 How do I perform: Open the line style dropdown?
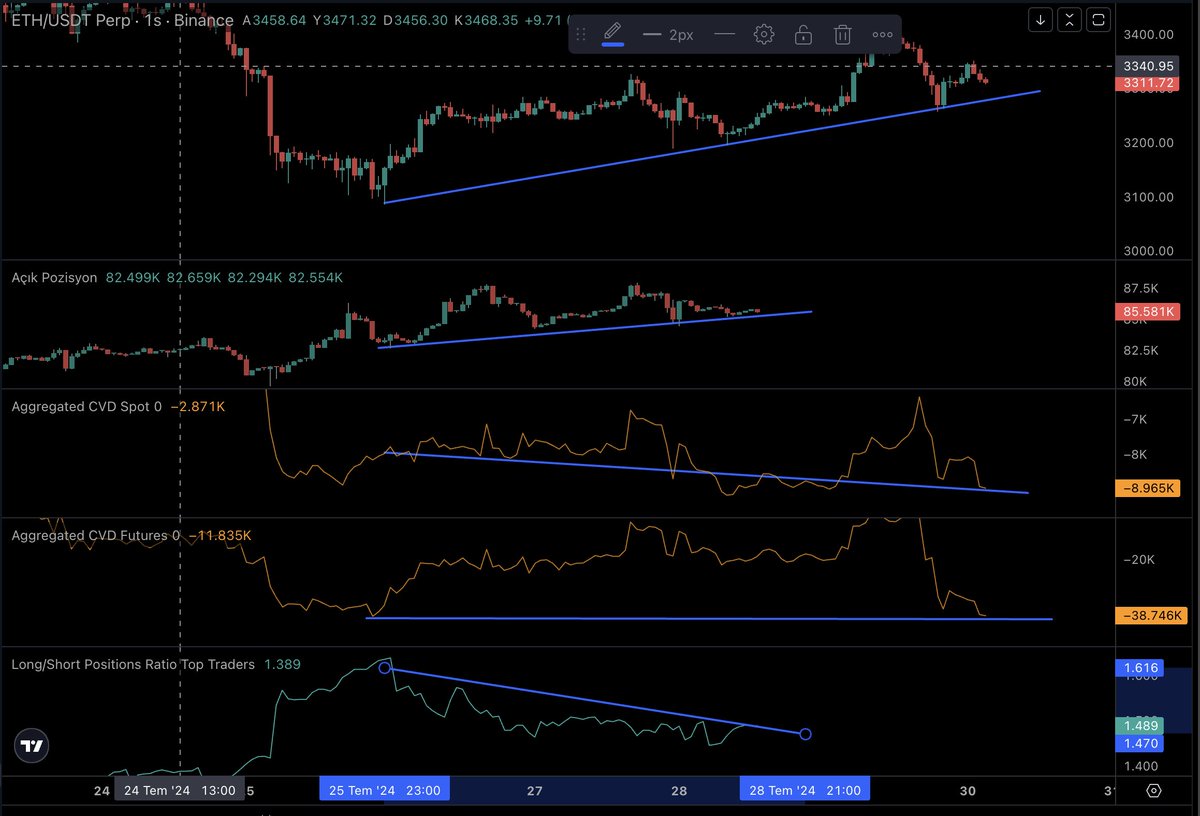[x=725, y=34]
